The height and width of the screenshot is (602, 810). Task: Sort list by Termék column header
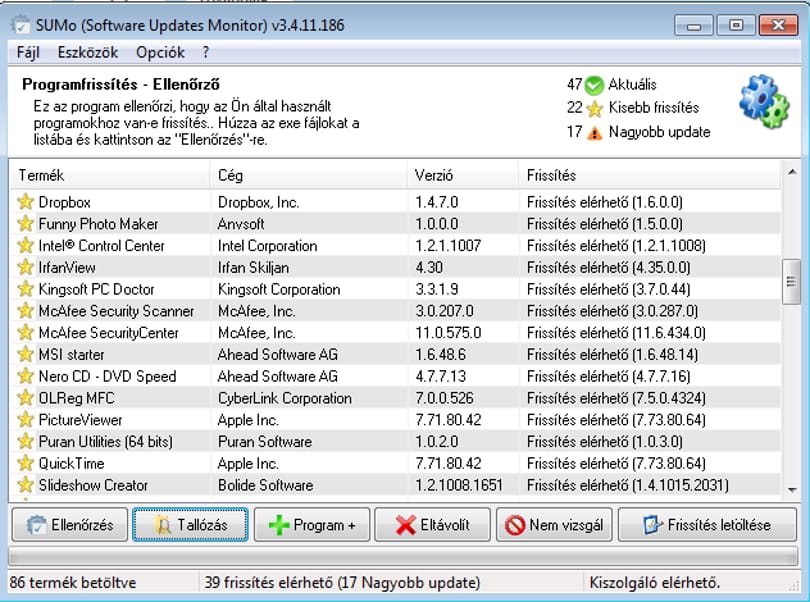point(110,175)
